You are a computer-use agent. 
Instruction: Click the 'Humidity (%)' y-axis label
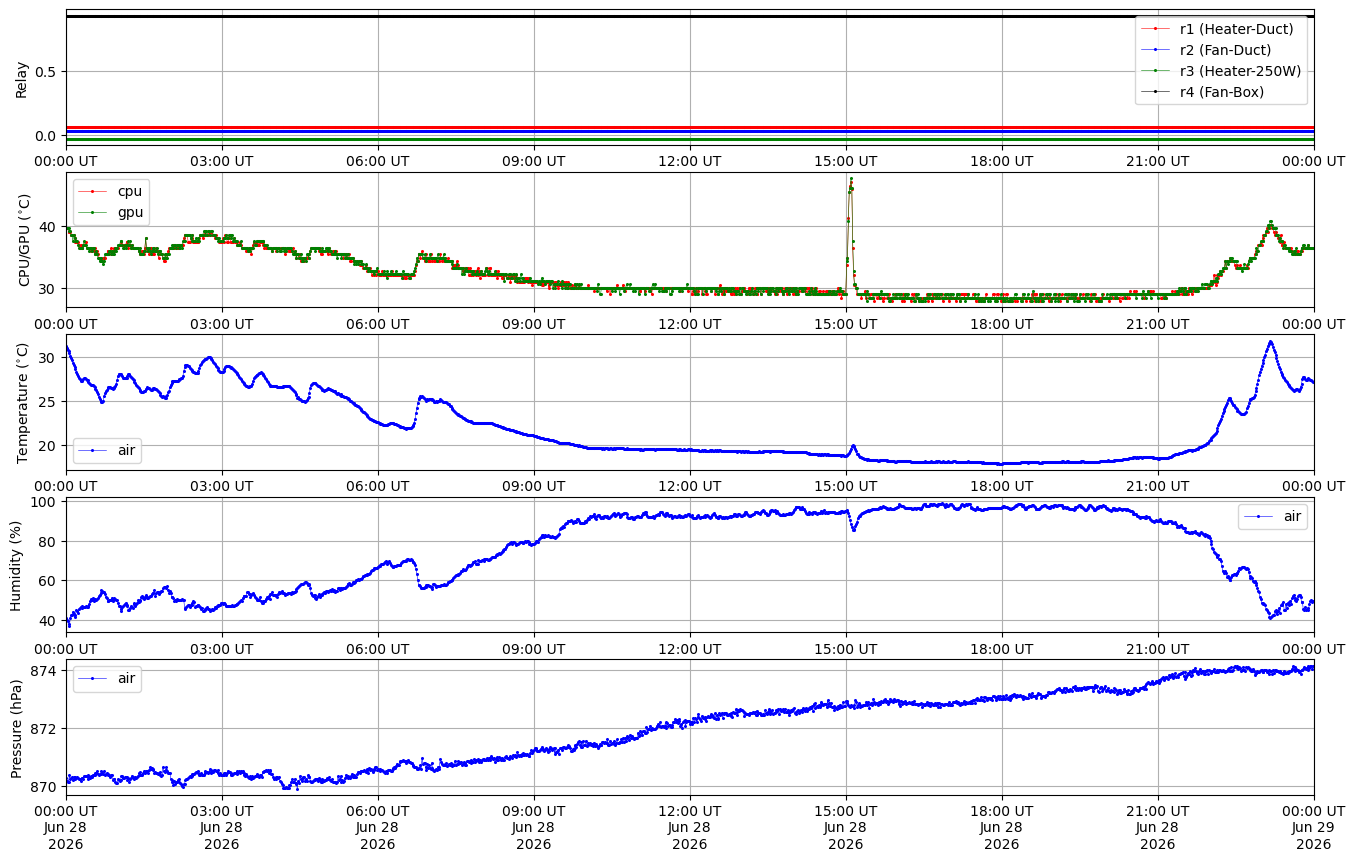pos(15,565)
